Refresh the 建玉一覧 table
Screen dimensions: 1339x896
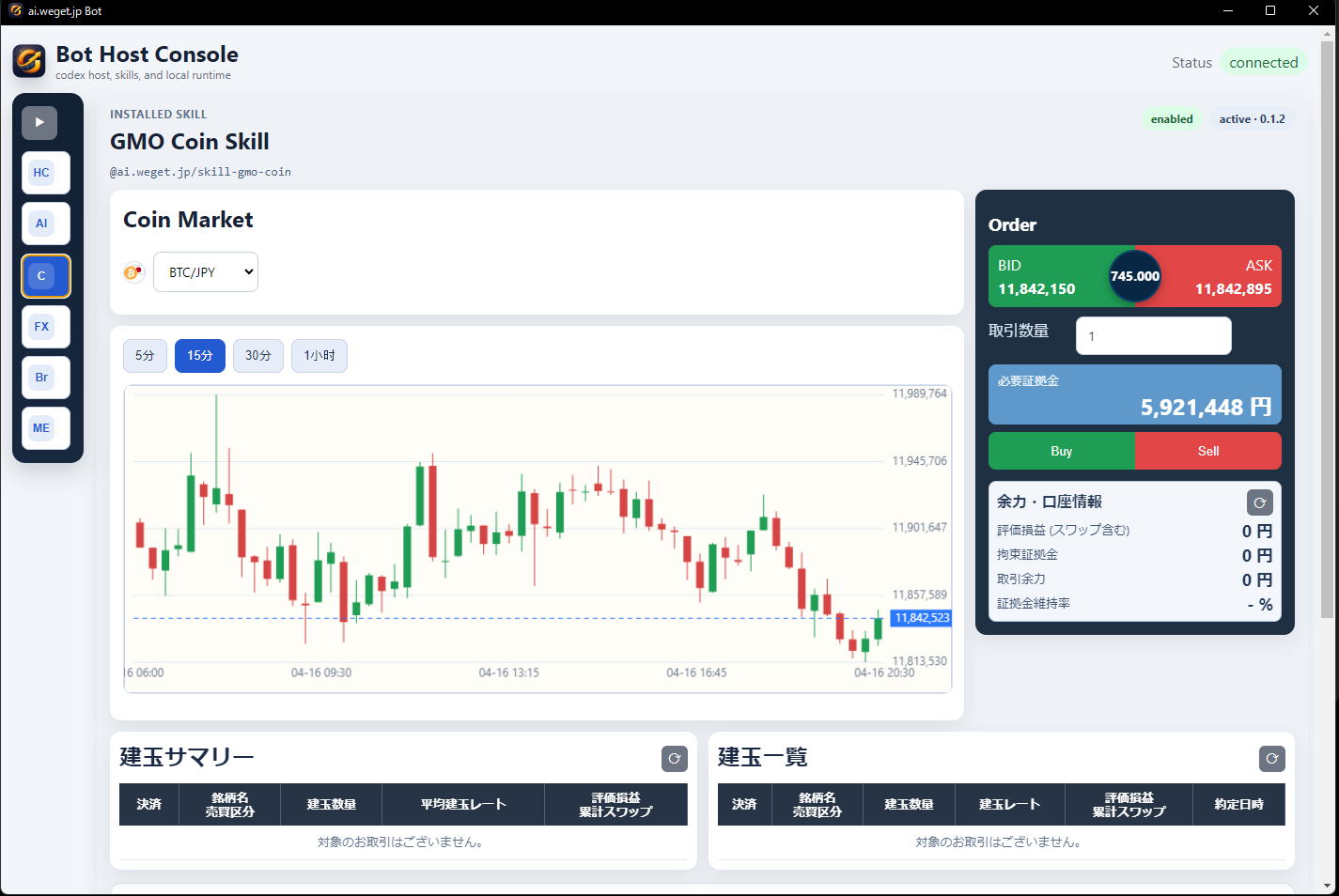pyautogui.click(x=1271, y=759)
